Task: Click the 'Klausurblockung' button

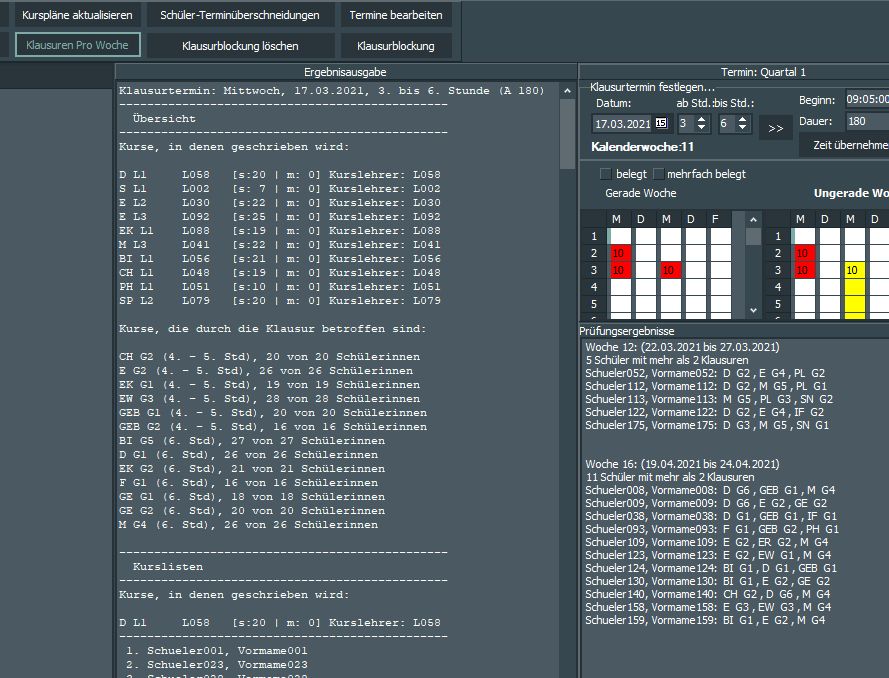Action: pos(396,46)
